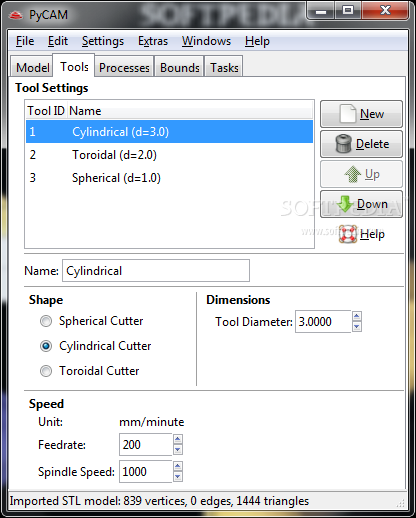
Task: Click the green down arrow icon
Action: [x=345, y=204]
